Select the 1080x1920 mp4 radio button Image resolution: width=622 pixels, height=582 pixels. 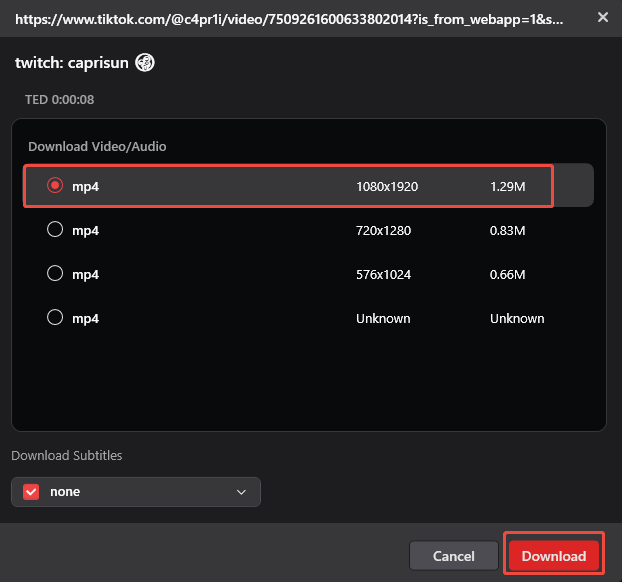[55, 185]
